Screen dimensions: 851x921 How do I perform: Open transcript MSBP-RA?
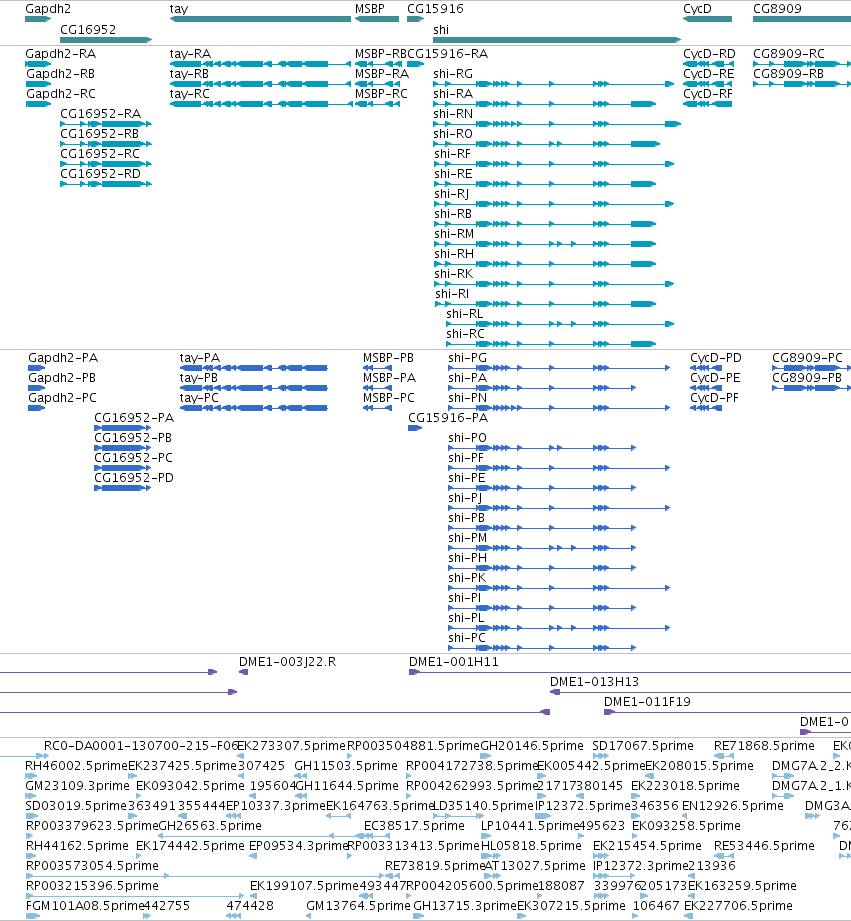[382, 74]
